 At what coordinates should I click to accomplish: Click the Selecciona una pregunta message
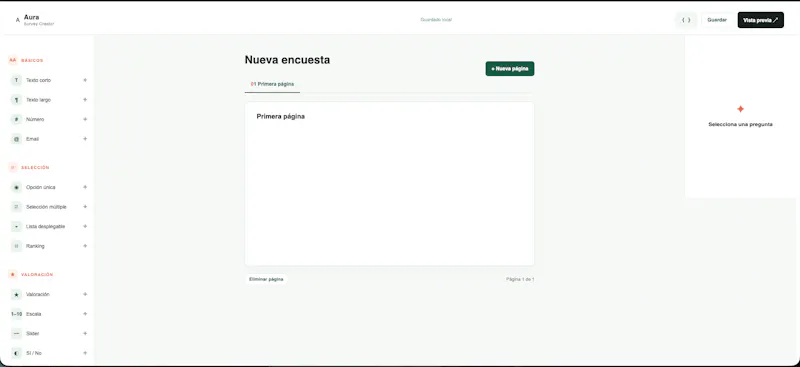(x=740, y=124)
